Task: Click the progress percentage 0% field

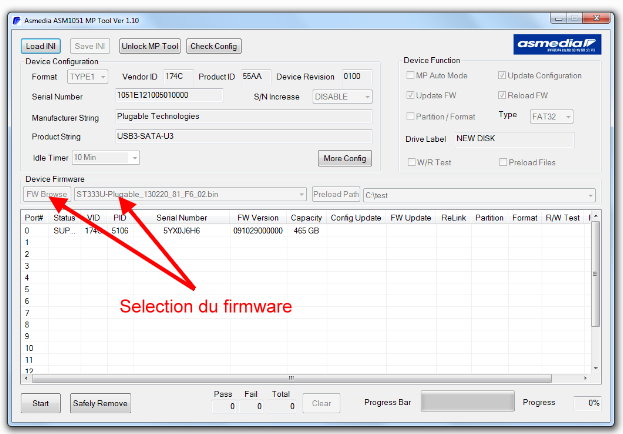Action: click(588, 403)
